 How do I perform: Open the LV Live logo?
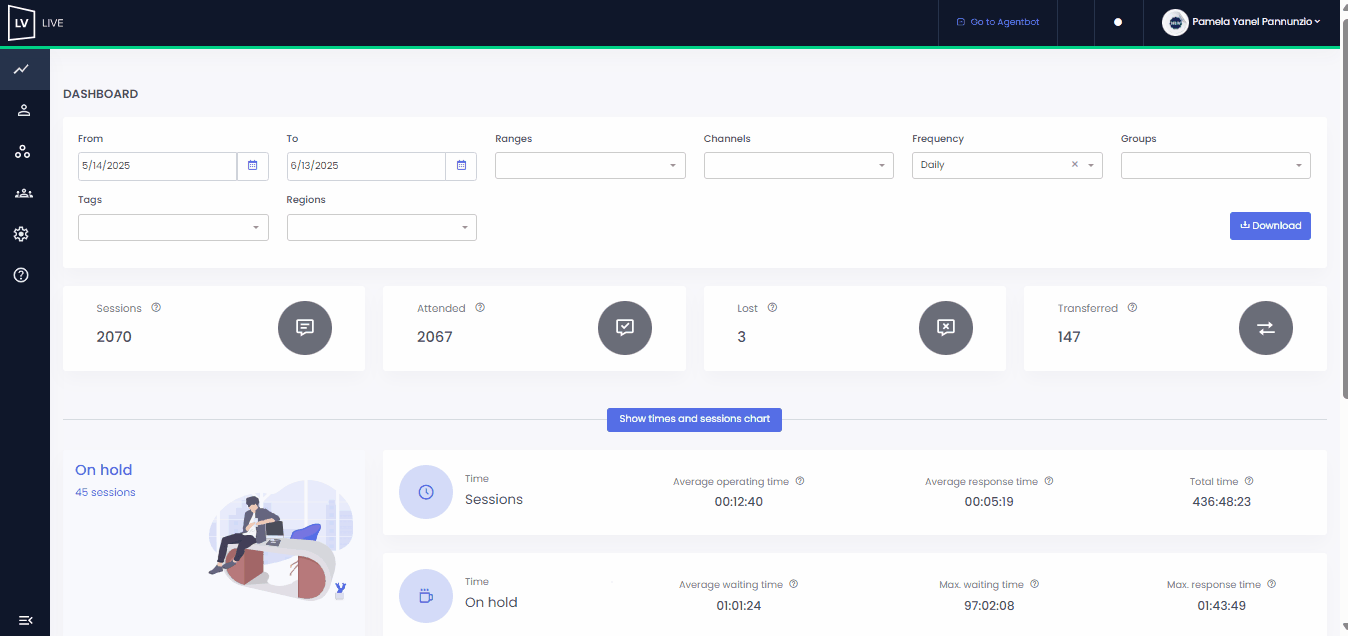pos(21,22)
